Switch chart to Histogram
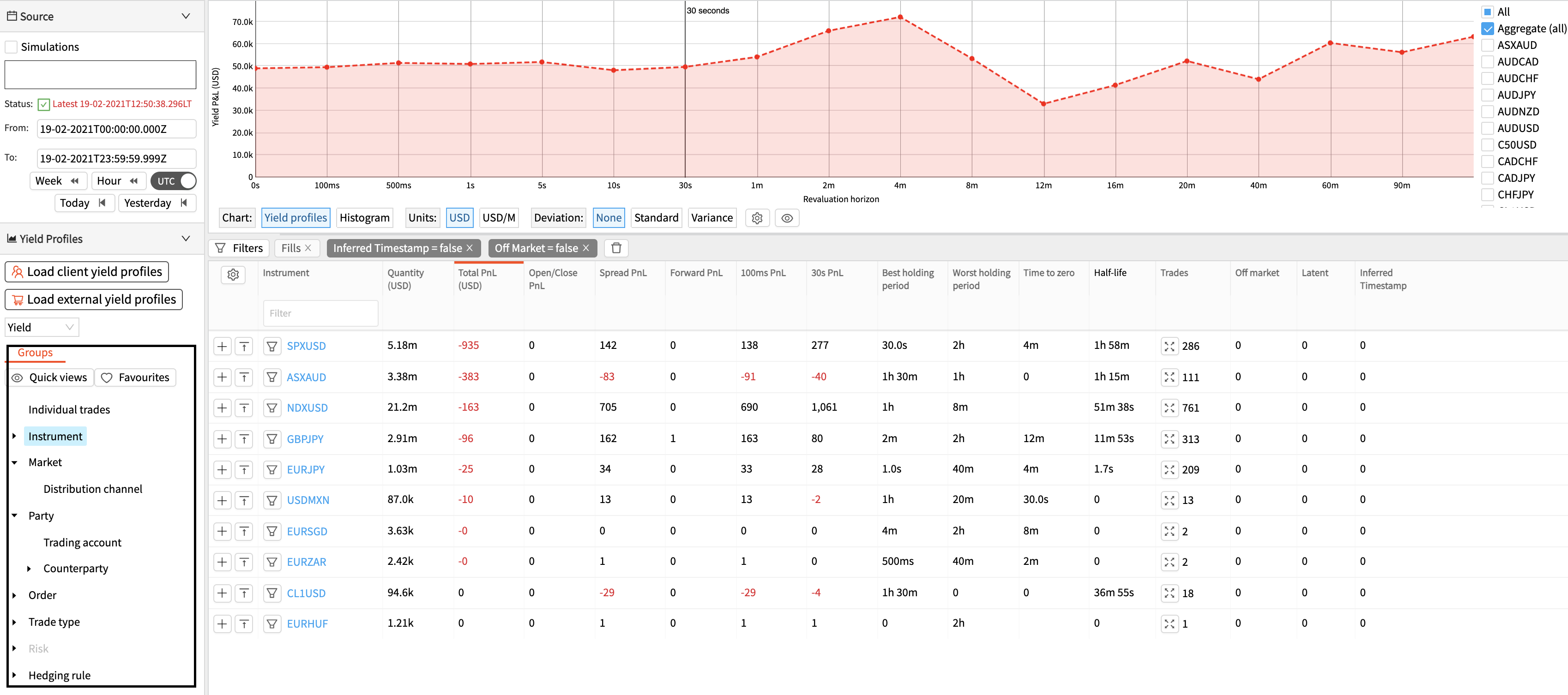1568x695 pixels. [364, 218]
